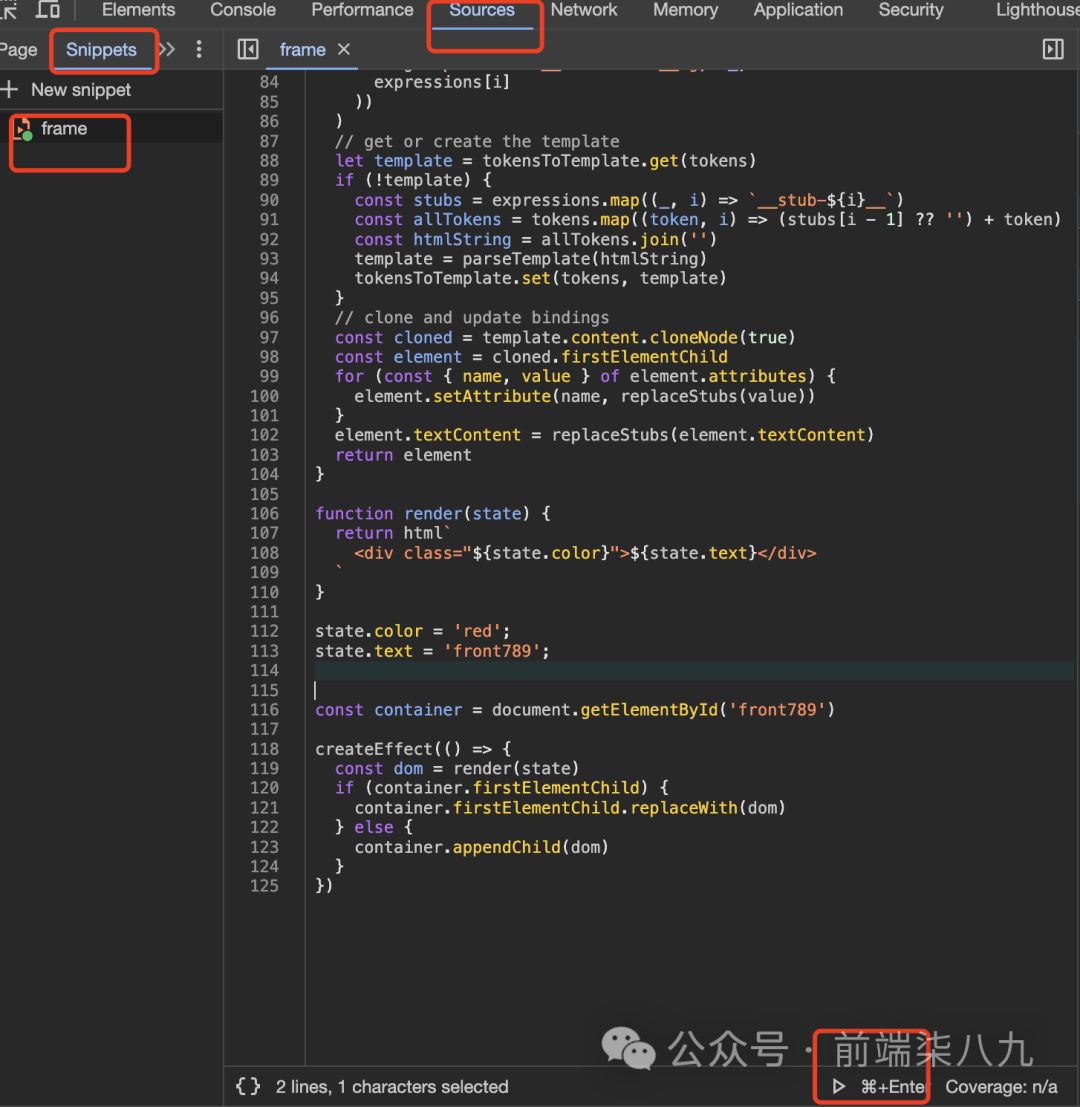Close the frame editor tab

tap(344, 50)
